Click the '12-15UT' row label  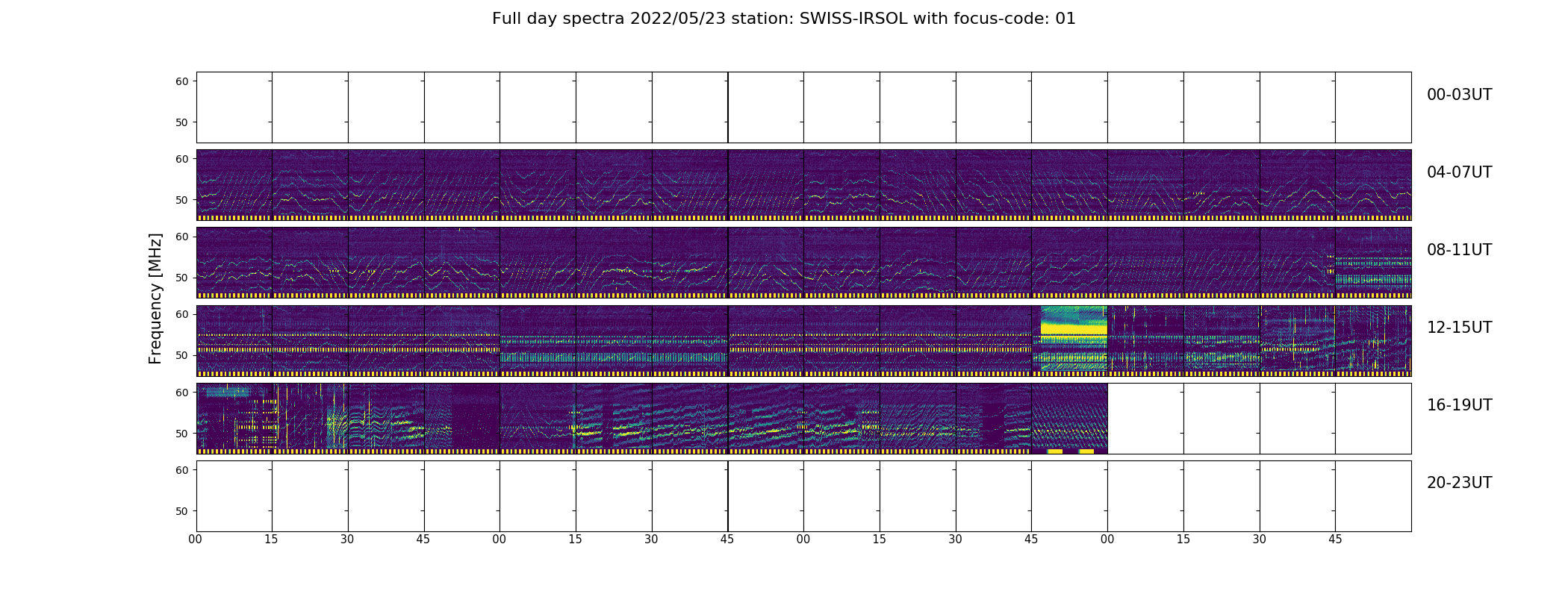point(1459,328)
